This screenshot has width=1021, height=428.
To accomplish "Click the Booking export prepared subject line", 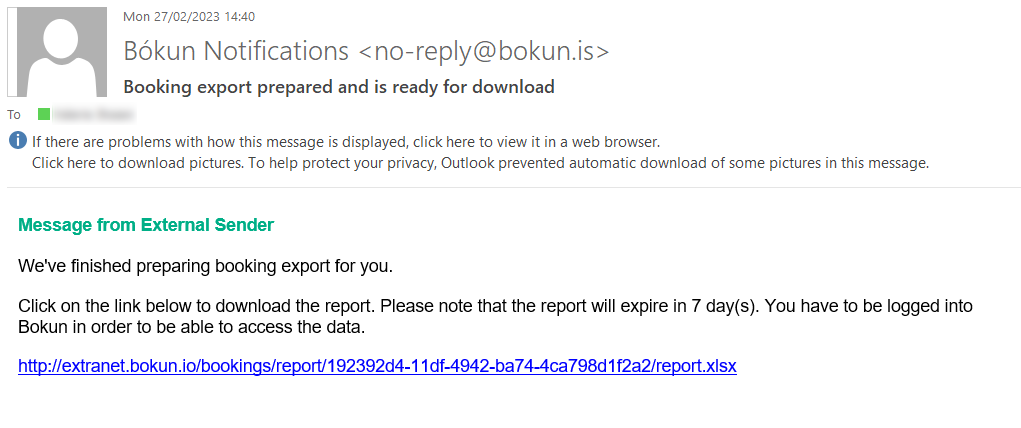I will pos(339,87).
